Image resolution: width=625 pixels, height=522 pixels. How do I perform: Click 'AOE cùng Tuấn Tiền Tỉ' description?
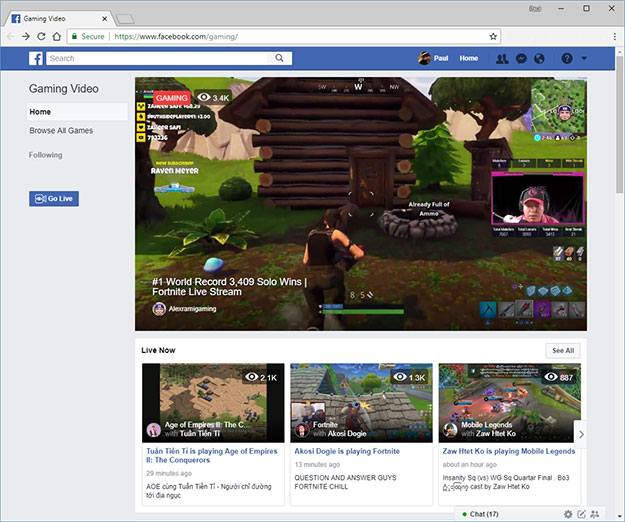click(x=208, y=491)
